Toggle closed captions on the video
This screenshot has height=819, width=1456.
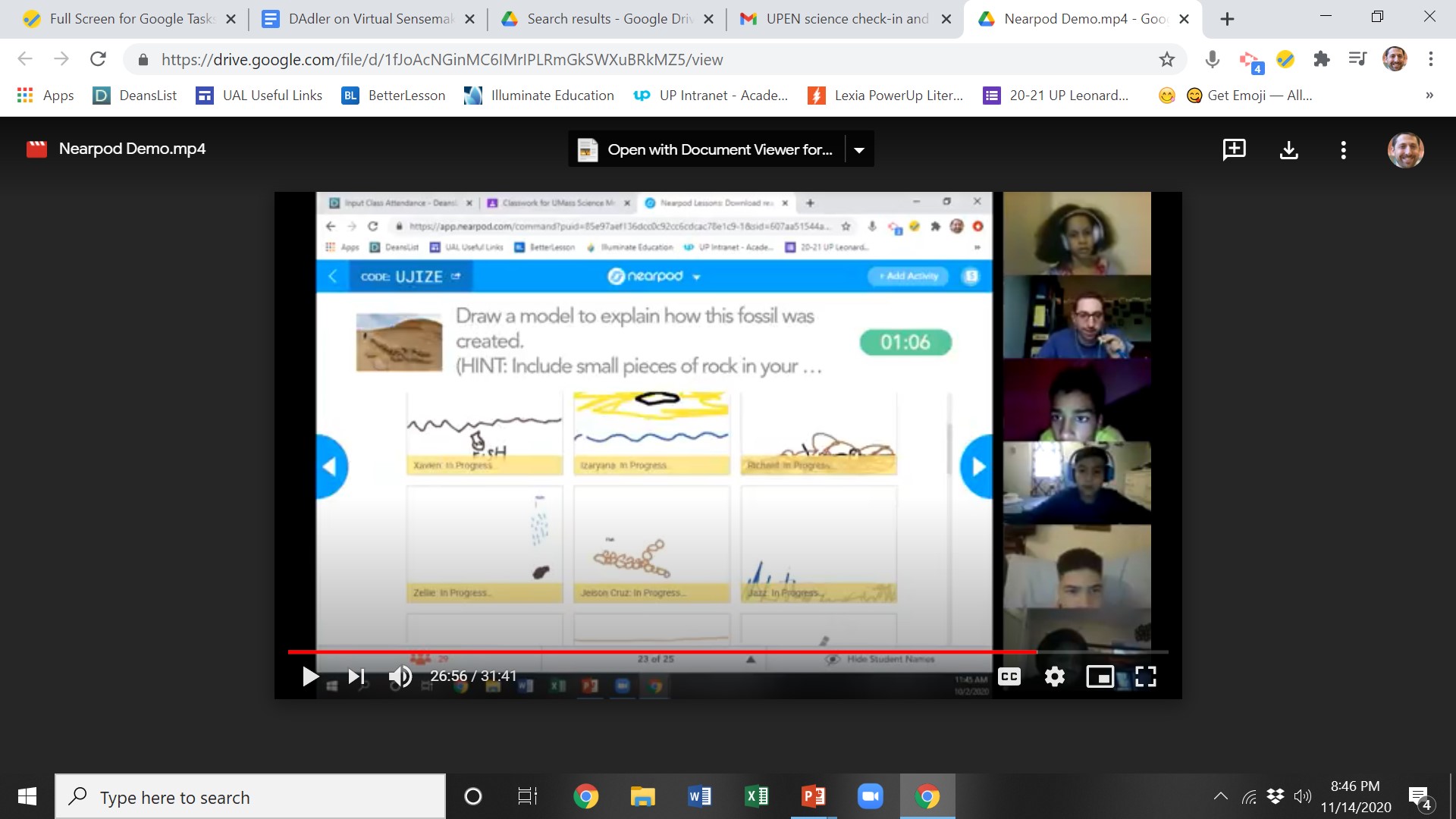click(x=1009, y=676)
